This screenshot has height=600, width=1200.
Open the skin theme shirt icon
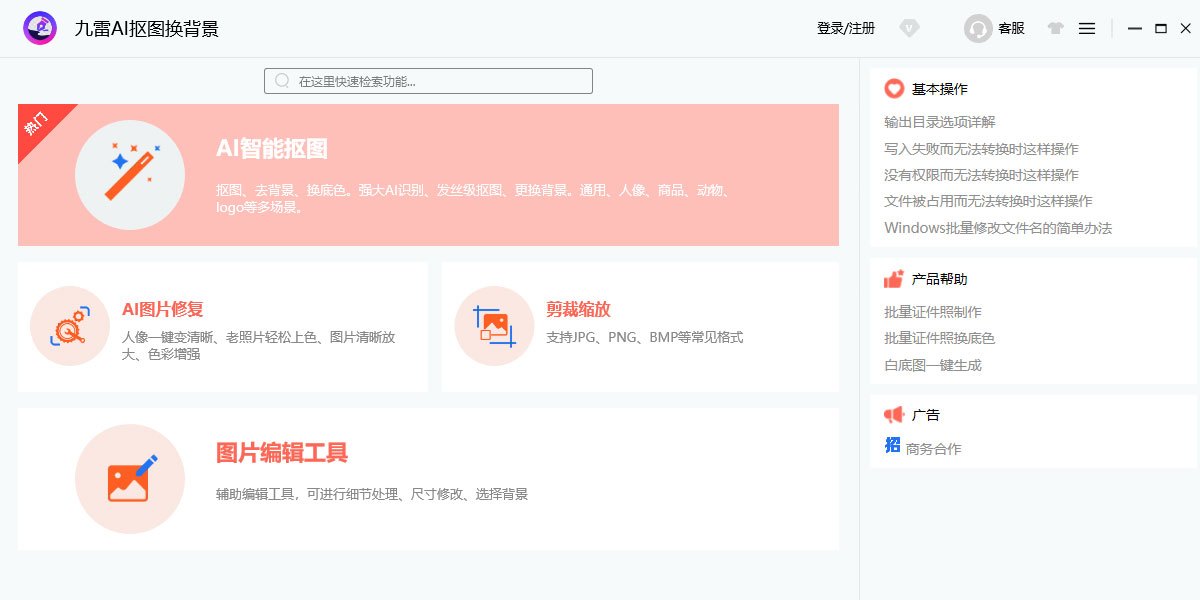click(1055, 28)
